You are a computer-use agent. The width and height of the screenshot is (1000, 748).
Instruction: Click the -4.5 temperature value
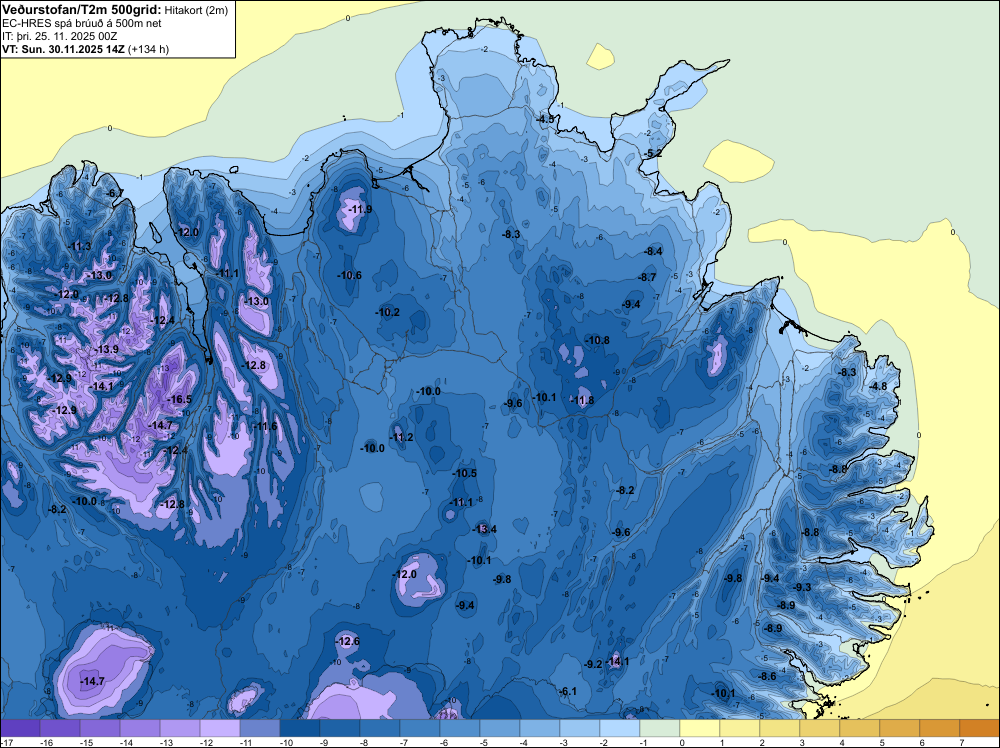pos(545,120)
